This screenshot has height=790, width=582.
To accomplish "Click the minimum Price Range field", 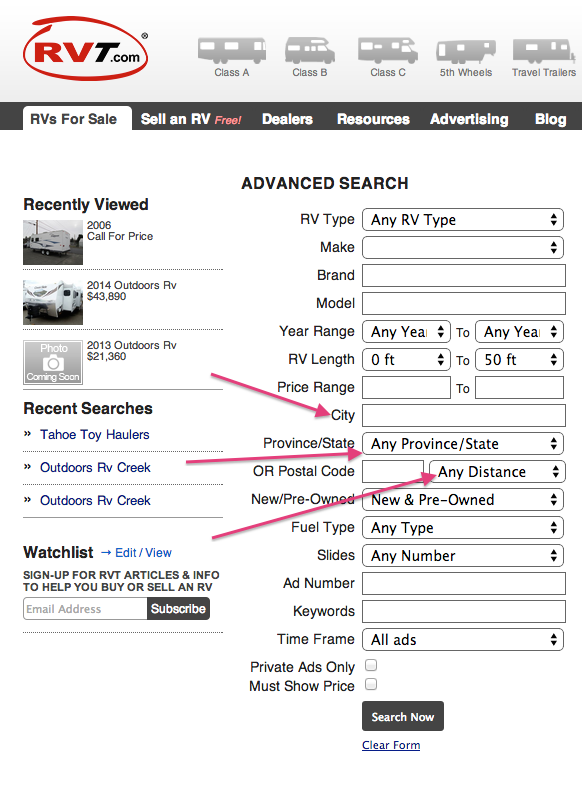I will [x=406, y=387].
